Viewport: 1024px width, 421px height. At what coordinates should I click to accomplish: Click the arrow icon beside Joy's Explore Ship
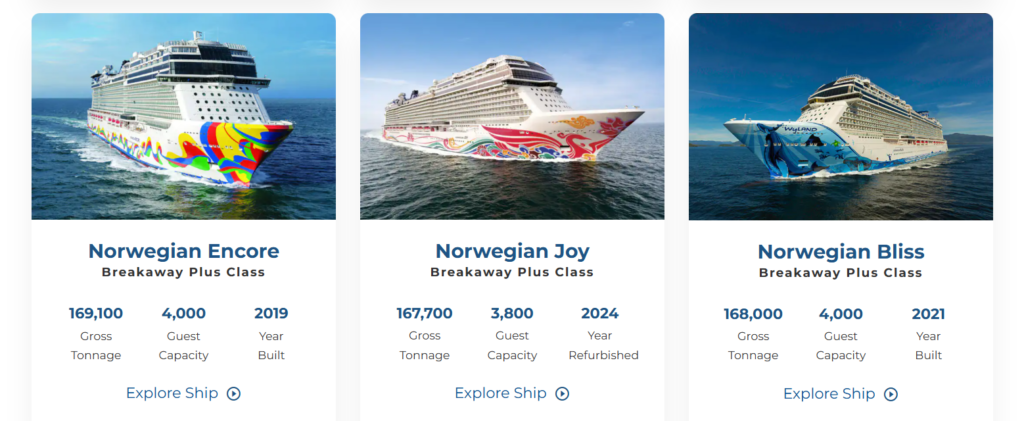(562, 394)
